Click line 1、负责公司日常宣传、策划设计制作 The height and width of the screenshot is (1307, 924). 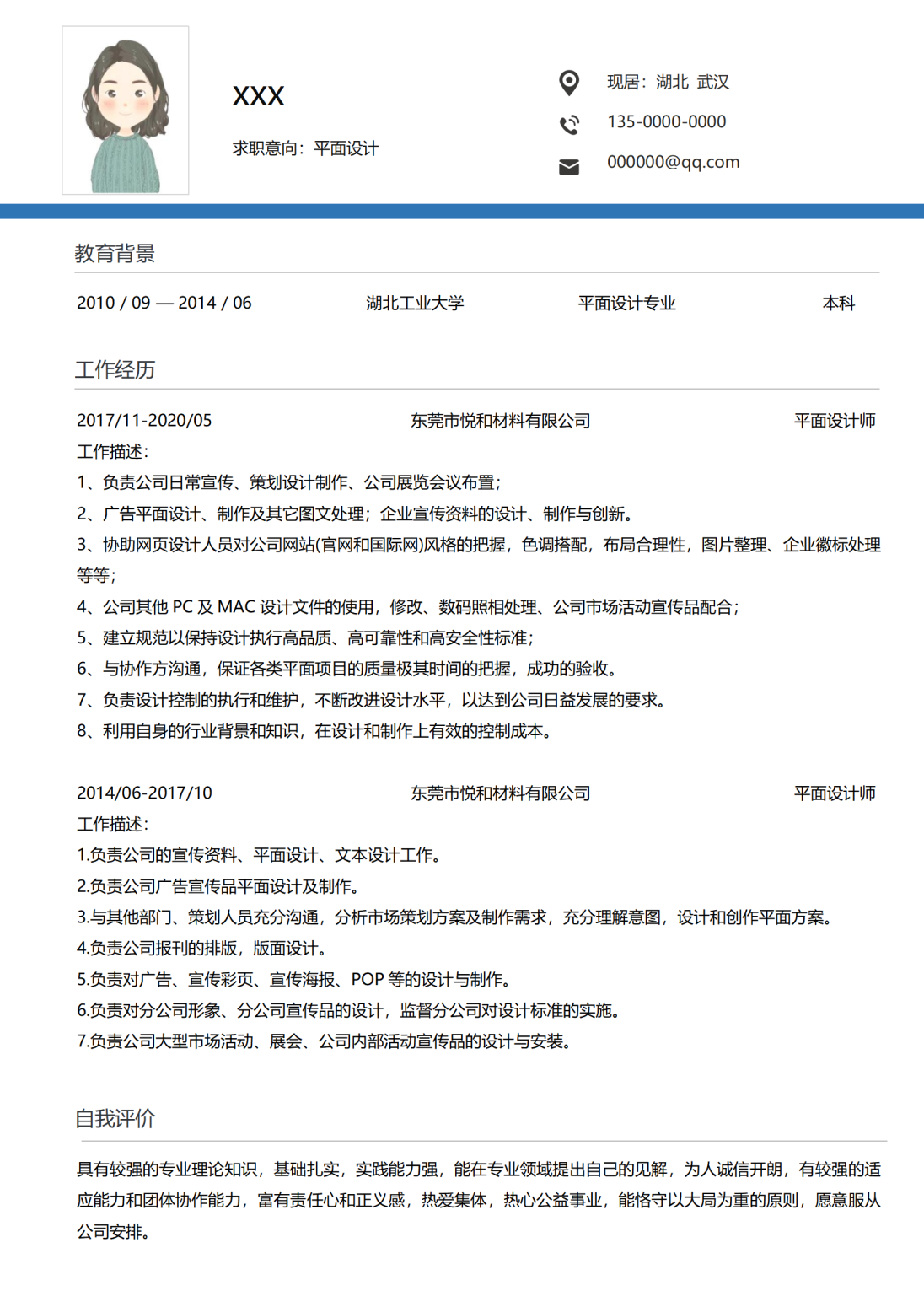[x=289, y=482]
